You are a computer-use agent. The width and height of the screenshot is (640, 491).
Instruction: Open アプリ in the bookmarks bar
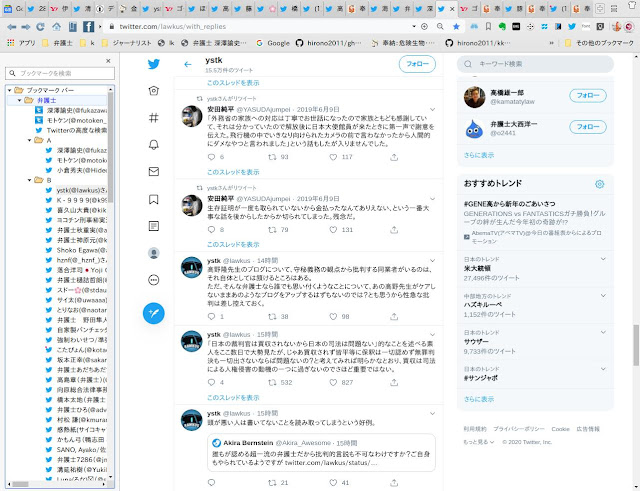[x=21, y=43]
